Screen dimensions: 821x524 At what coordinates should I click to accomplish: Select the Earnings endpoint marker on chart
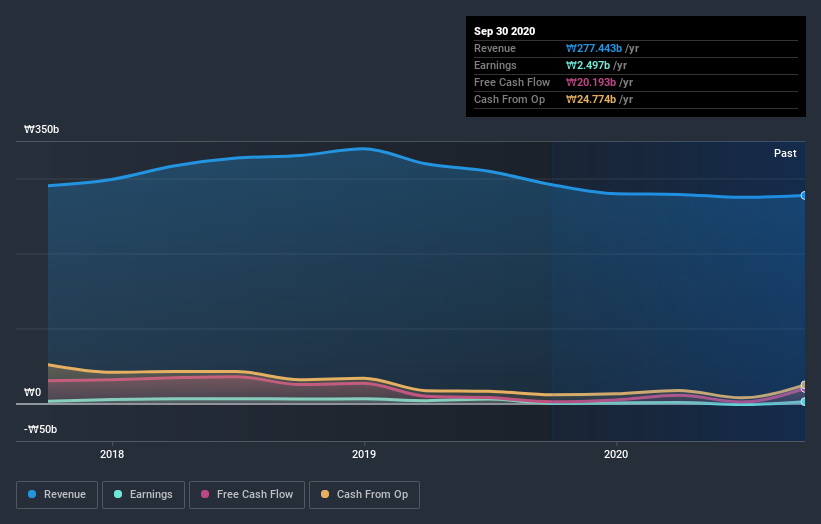[x=804, y=402]
